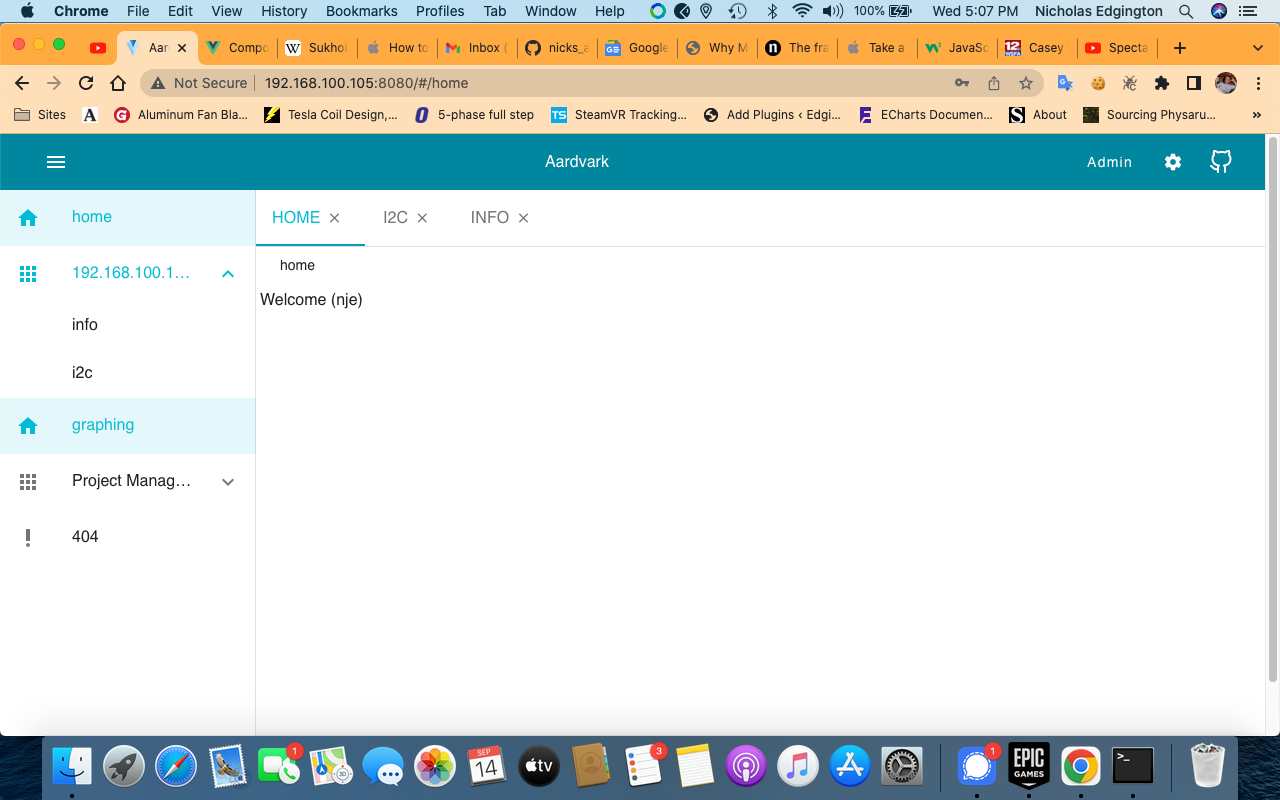Reload the page with the browser refresh icon
This screenshot has width=1280, height=800.
86,83
